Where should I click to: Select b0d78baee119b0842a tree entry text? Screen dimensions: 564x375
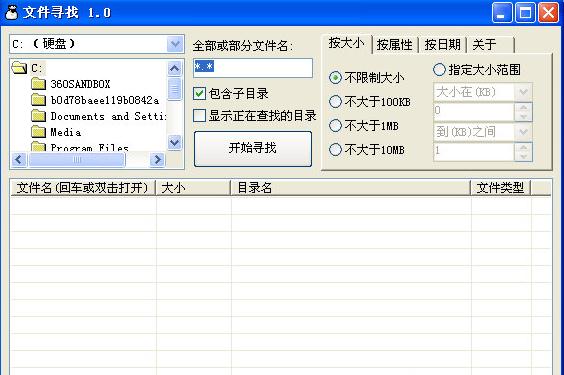point(105,100)
